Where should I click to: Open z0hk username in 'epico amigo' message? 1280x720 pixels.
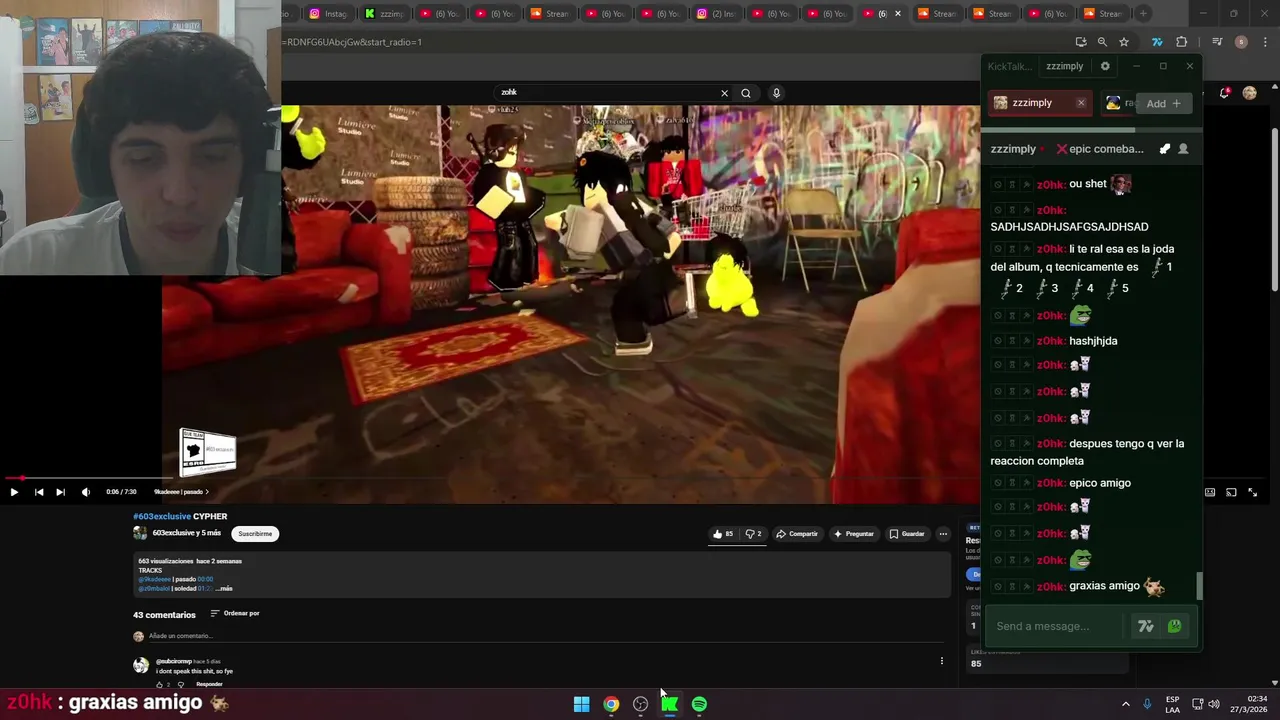[1050, 483]
